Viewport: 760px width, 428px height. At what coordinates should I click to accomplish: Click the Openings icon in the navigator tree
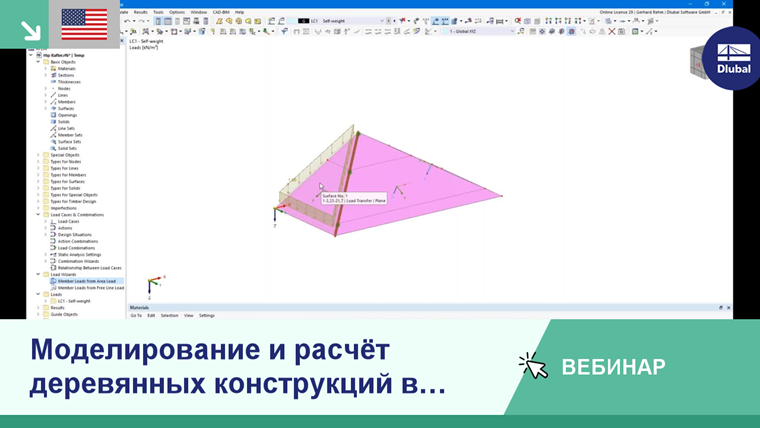pyautogui.click(x=53, y=115)
